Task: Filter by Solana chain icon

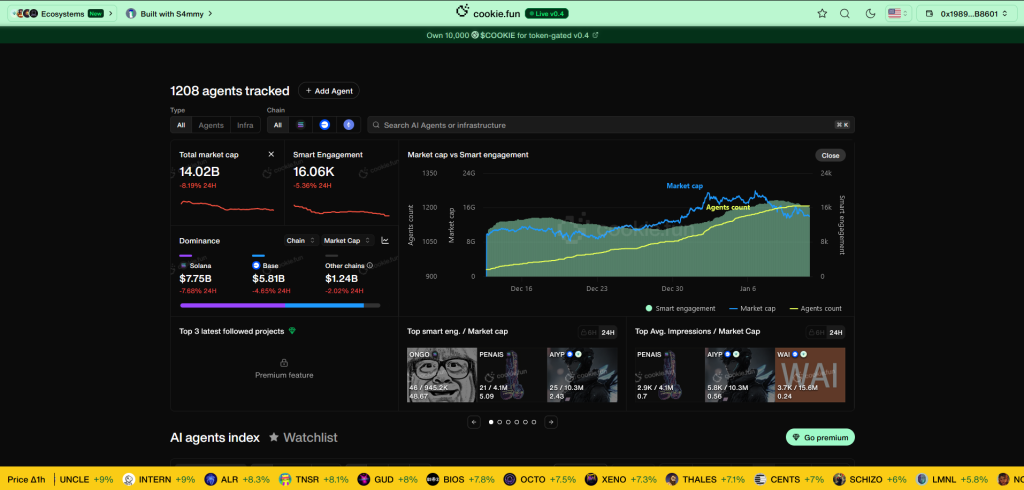Action: click(x=300, y=125)
